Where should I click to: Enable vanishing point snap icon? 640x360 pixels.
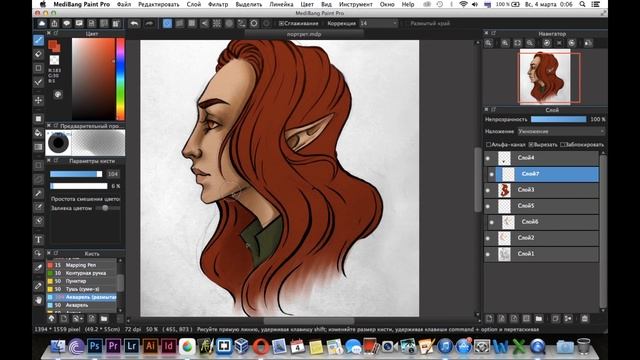(204, 24)
